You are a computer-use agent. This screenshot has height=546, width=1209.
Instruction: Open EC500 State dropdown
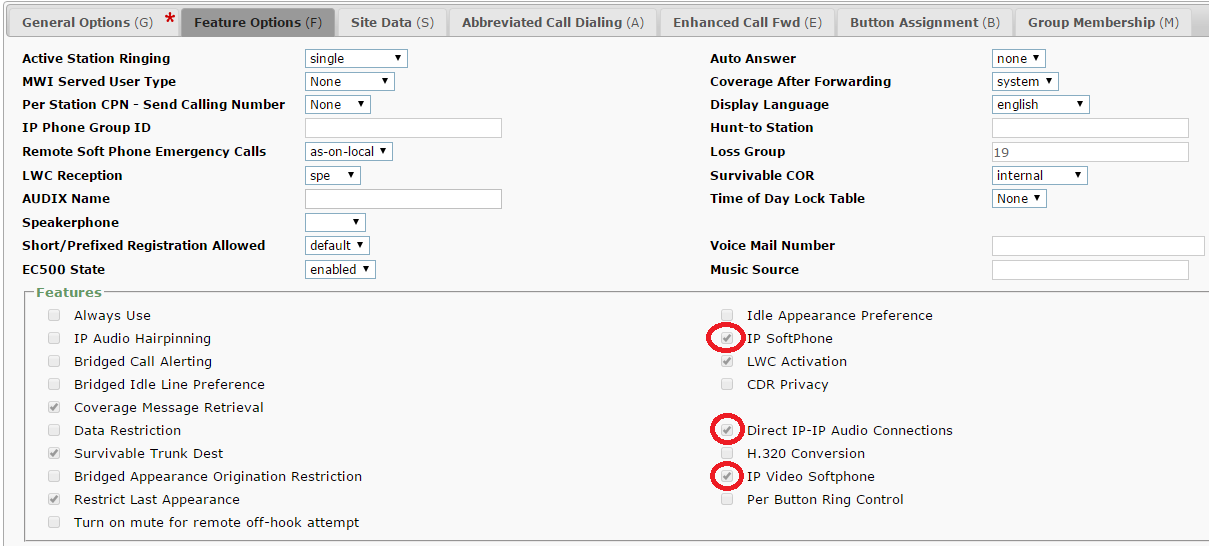tap(340, 270)
